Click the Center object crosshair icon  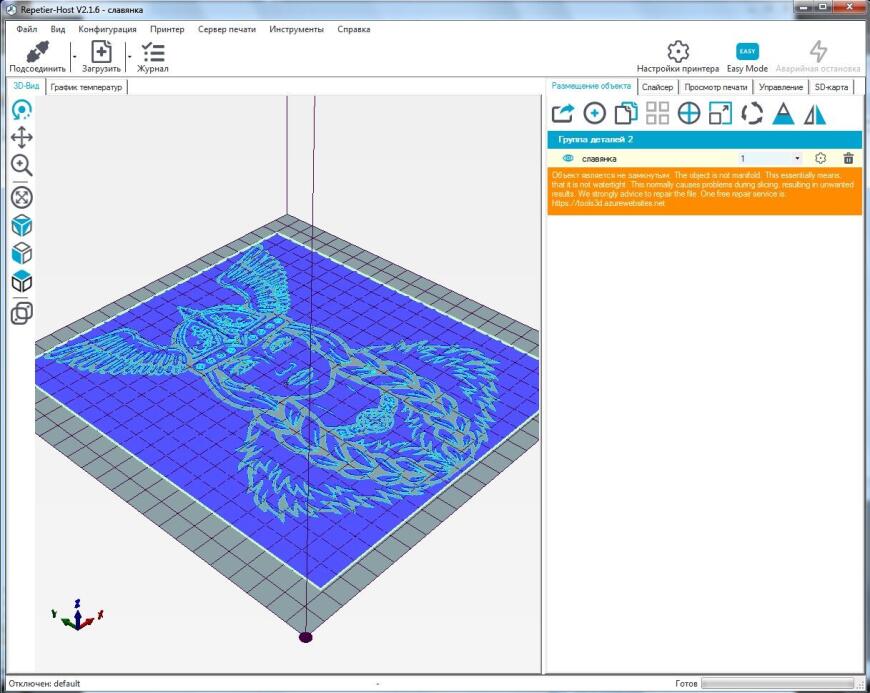coord(689,114)
